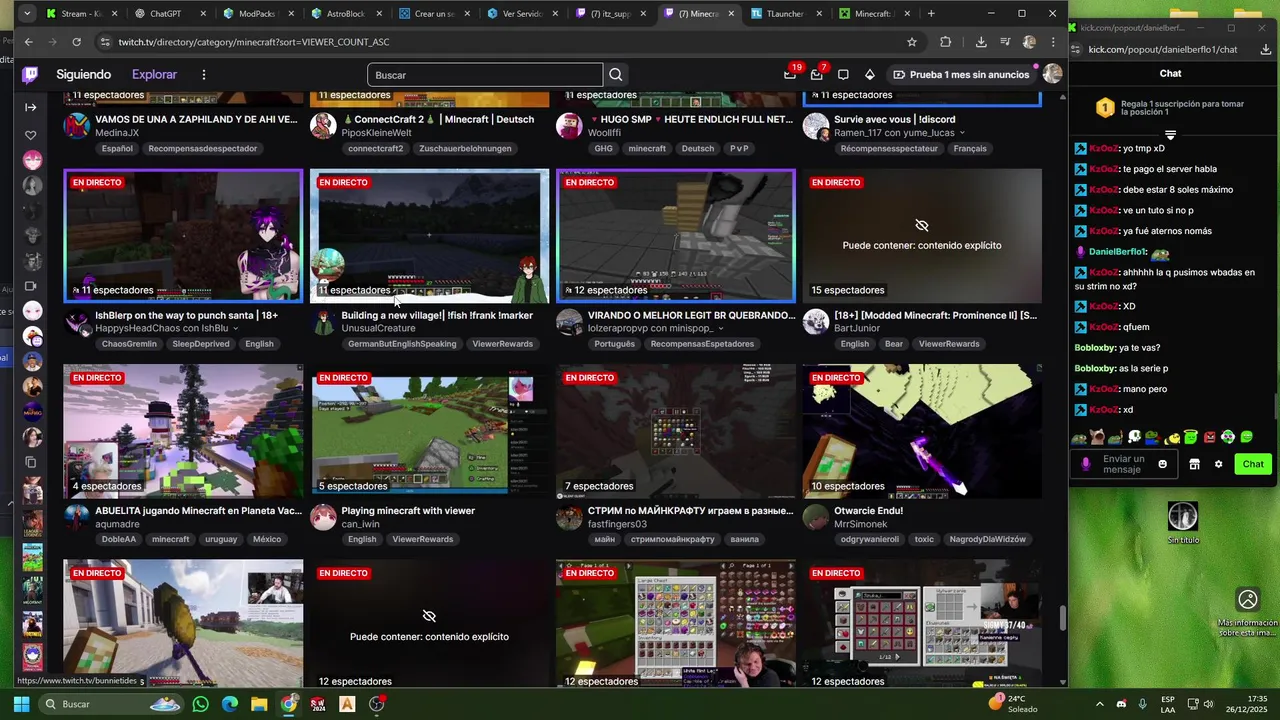Expand HappysHeadChaos con IshBlu chevron
The width and height of the screenshot is (1280, 720).
click(x=236, y=328)
